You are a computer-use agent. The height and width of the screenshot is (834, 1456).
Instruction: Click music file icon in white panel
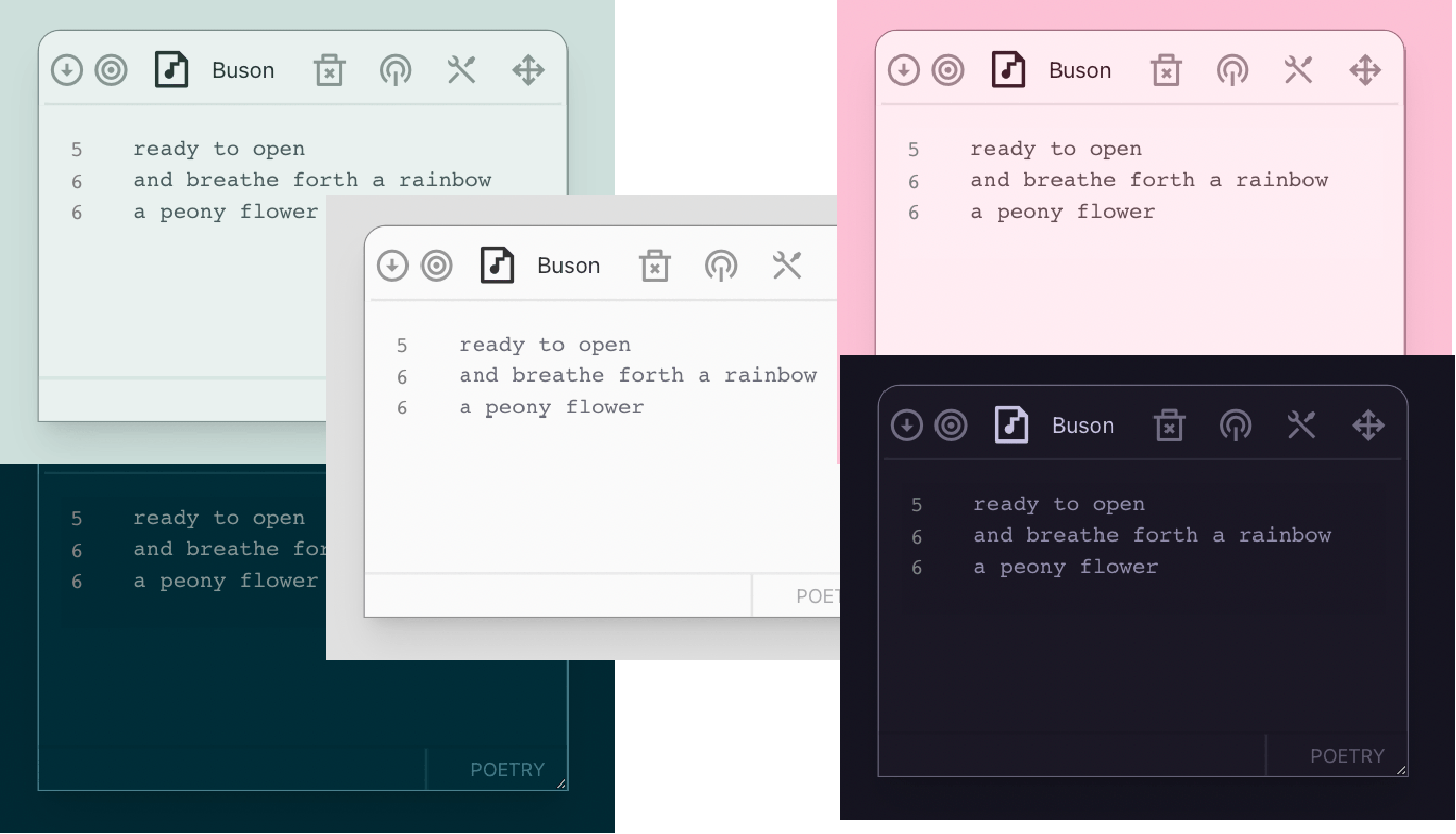[x=497, y=265]
